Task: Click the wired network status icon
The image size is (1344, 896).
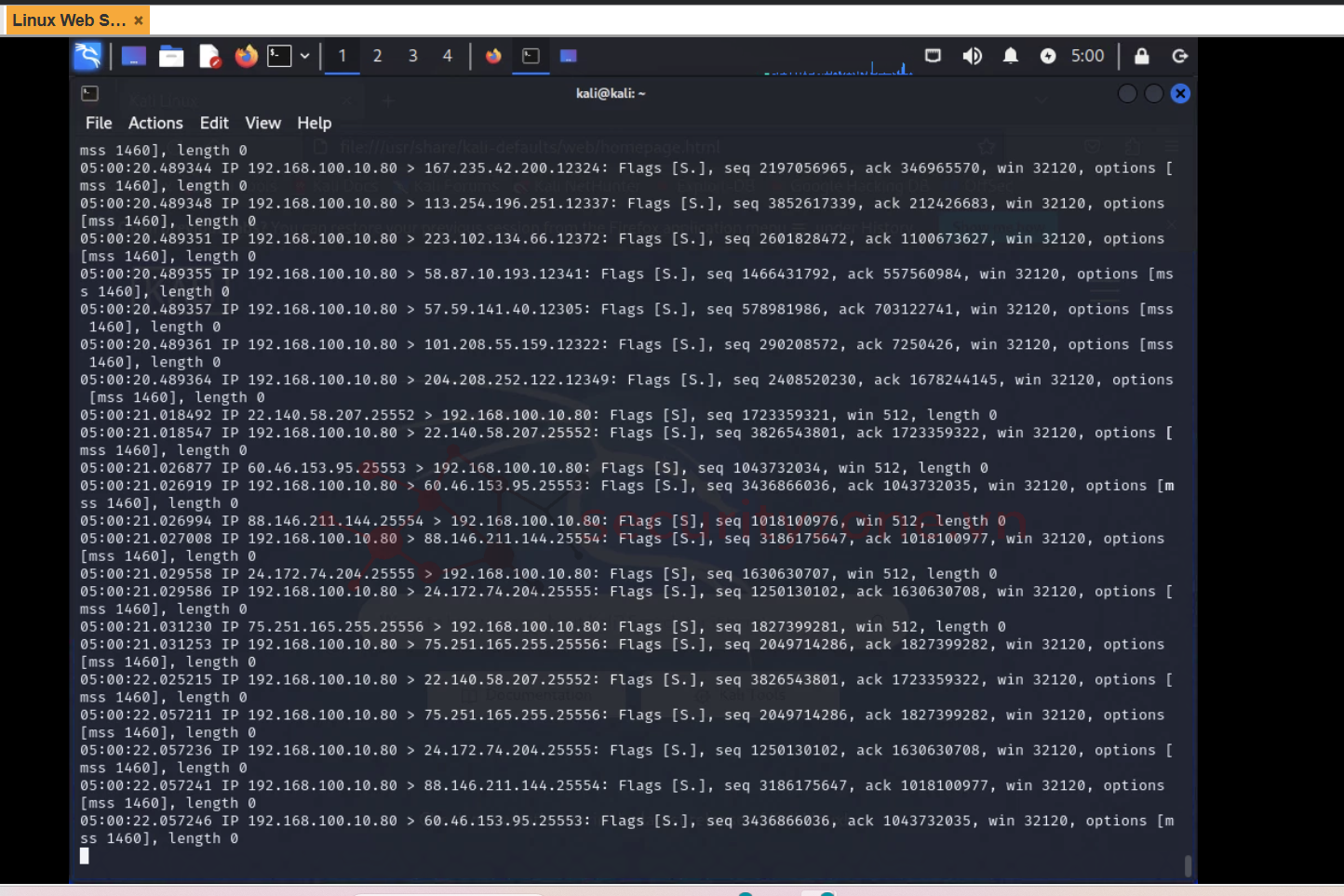Action: pos(933,57)
